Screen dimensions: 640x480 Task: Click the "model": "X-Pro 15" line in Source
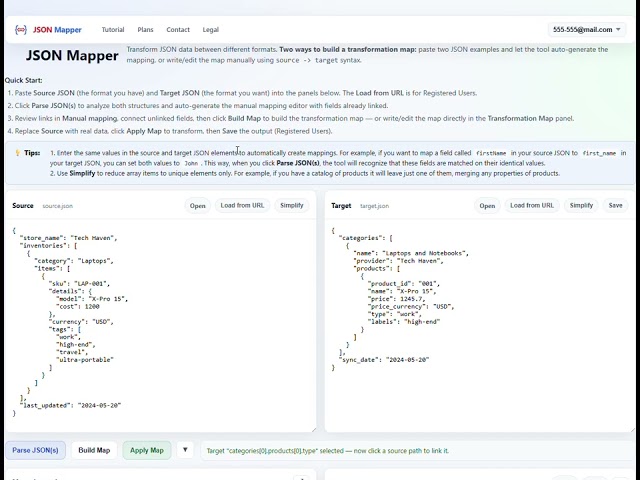coord(92,299)
